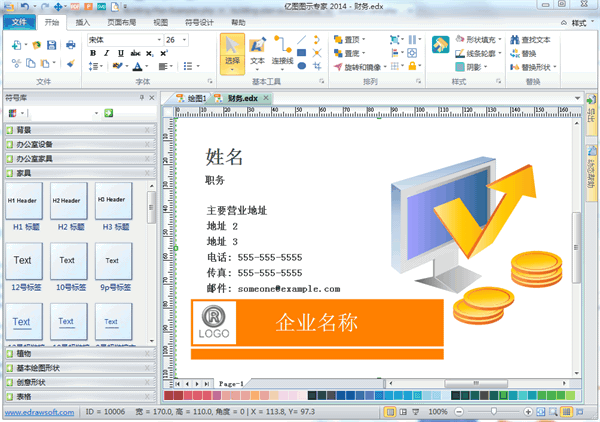Click the 置底 send to back icon
The image size is (600, 422).
(338, 53)
